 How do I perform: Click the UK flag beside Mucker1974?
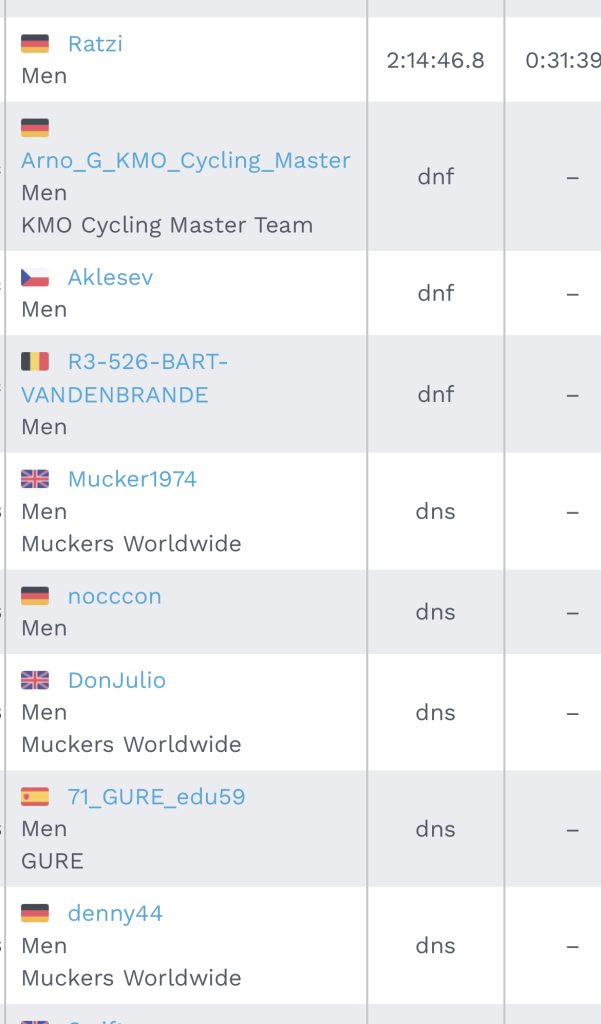click(x=35, y=479)
